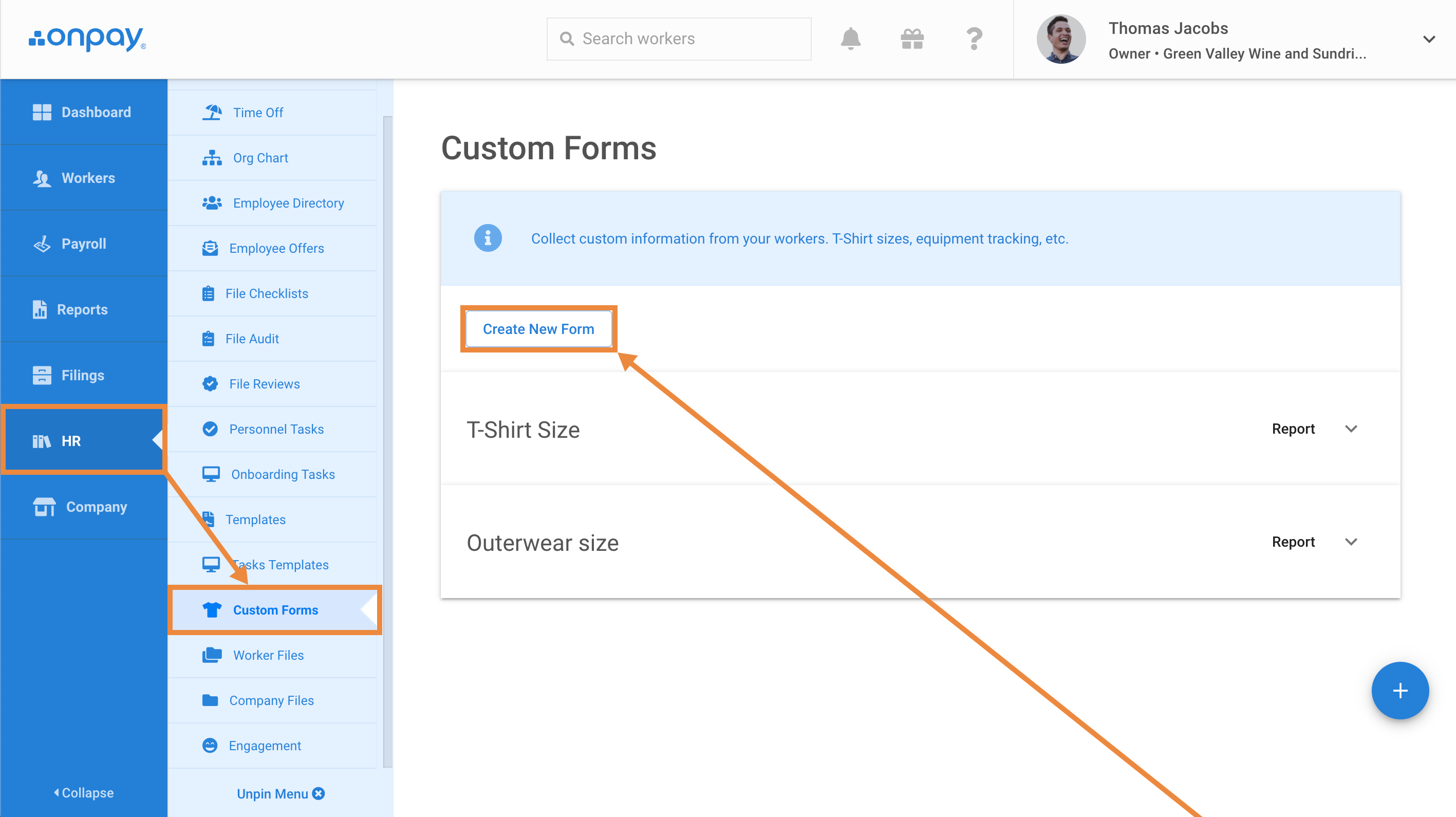The image size is (1456, 817).
Task: Open the gift rewards icon
Action: [x=912, y=39]
